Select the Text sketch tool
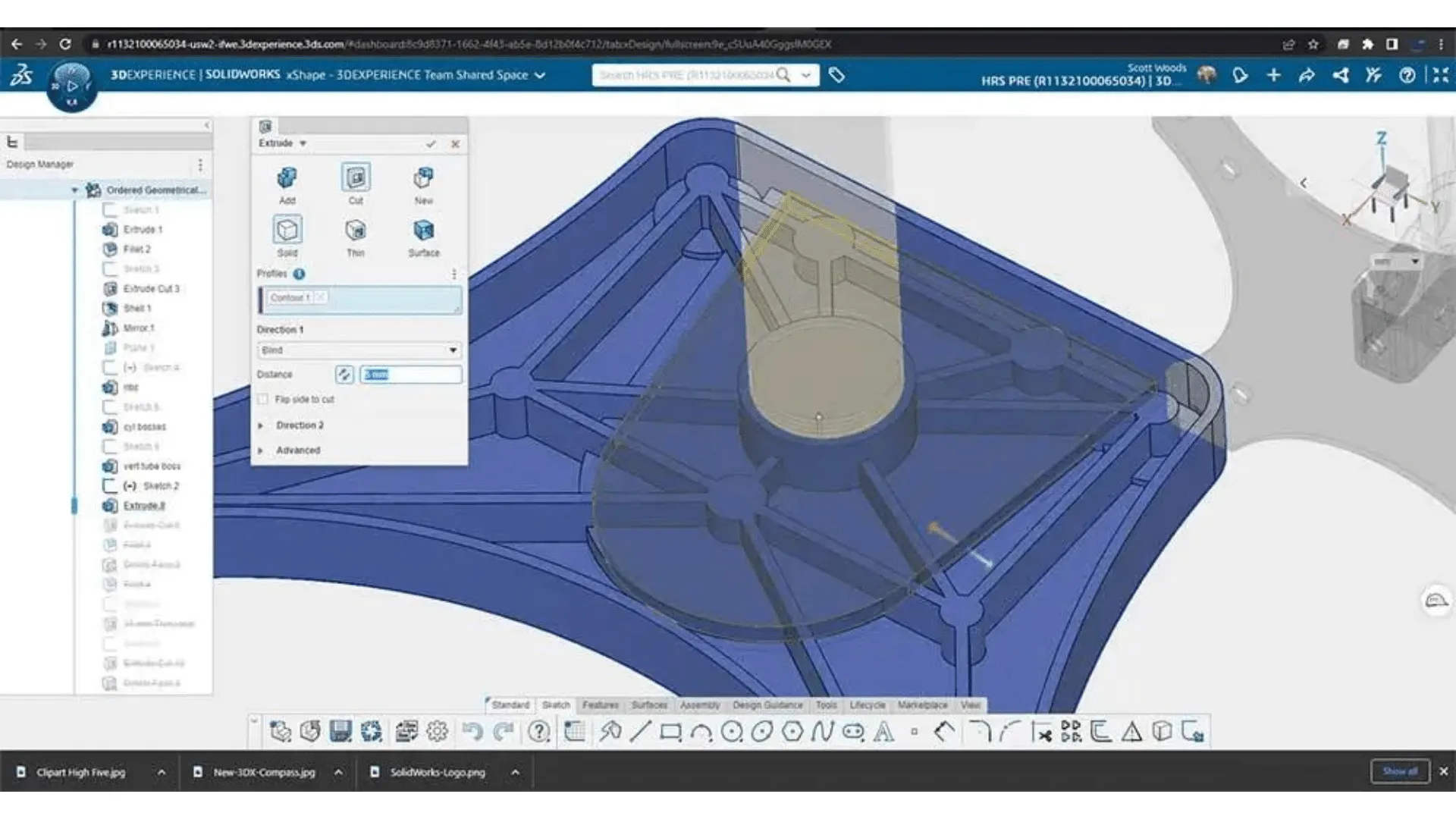This screenshot has width=1456, height=819. [883, 732]
